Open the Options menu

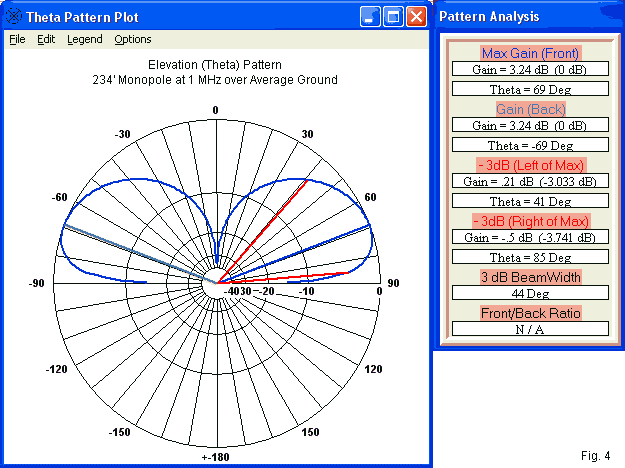tap(133, 39)
